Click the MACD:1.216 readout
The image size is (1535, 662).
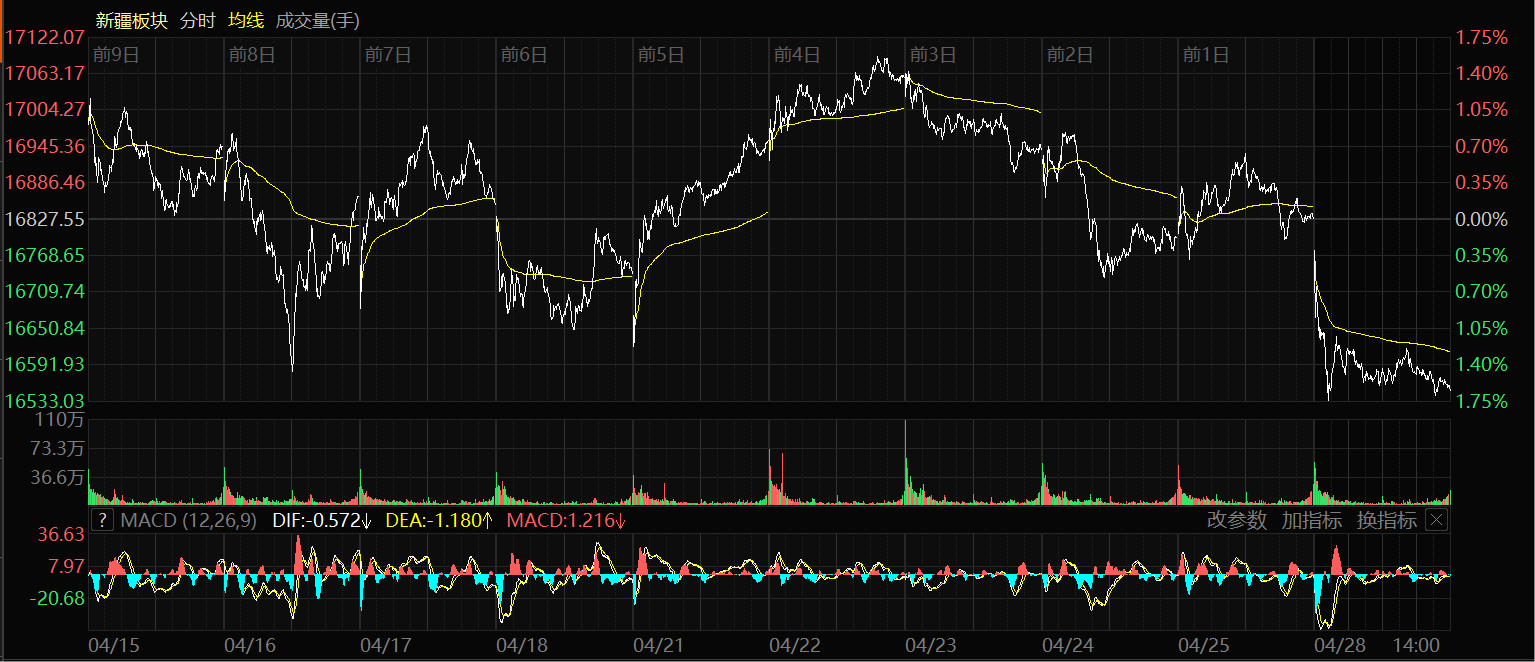pyautogui.click(x=565, y=520)
